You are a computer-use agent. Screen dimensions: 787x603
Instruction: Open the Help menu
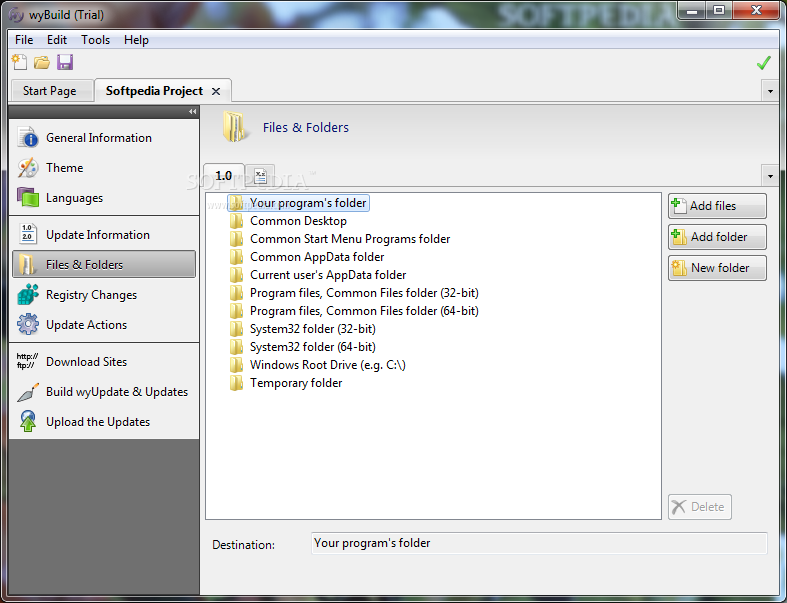[x=136, y=40]
